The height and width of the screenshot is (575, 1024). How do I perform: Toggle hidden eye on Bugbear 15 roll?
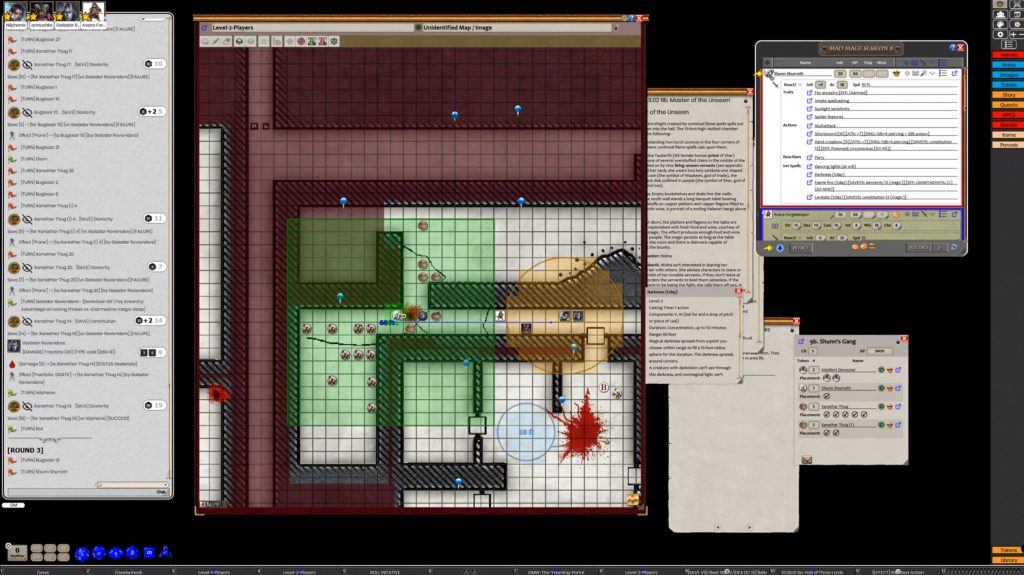click(x=27, y=112)
